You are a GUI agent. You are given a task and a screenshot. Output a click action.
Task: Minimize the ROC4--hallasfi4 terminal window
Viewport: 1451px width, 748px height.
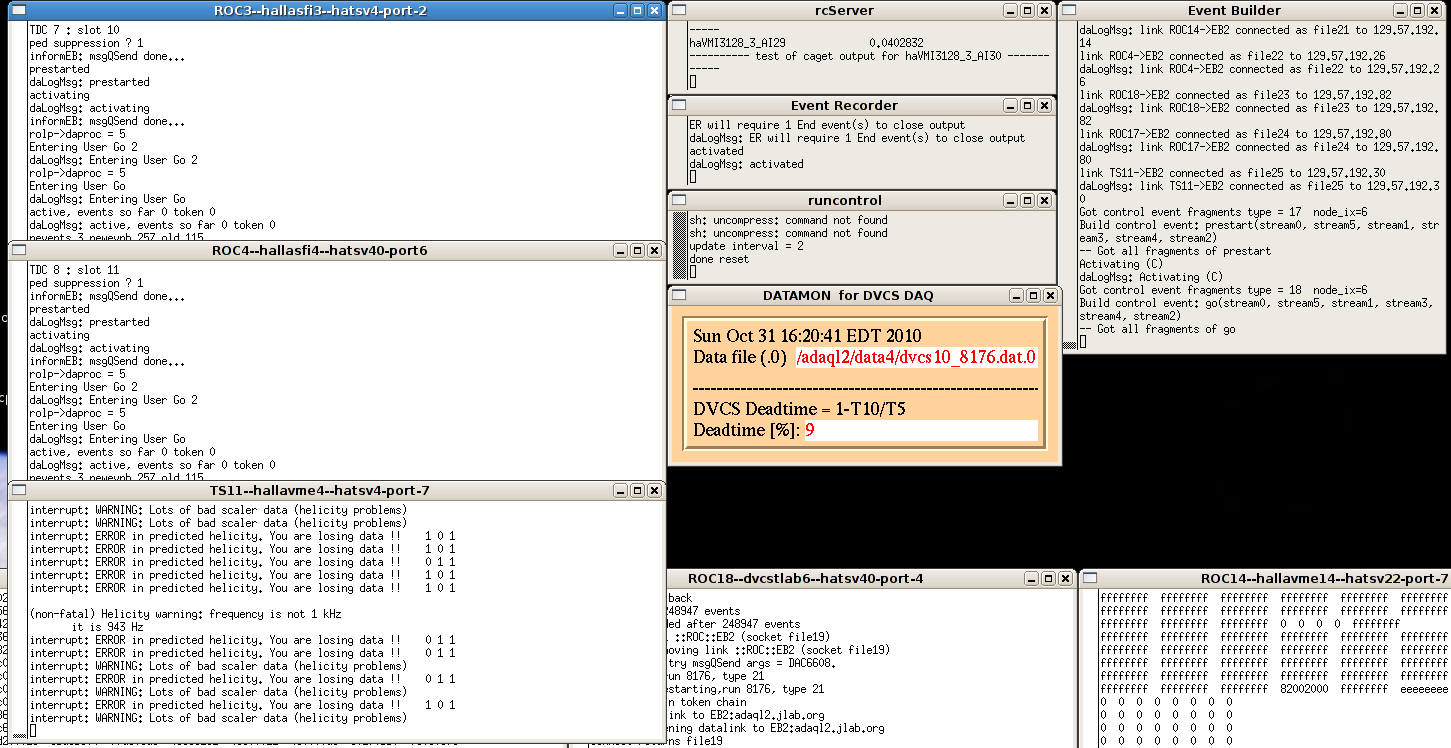click(620, 250)
